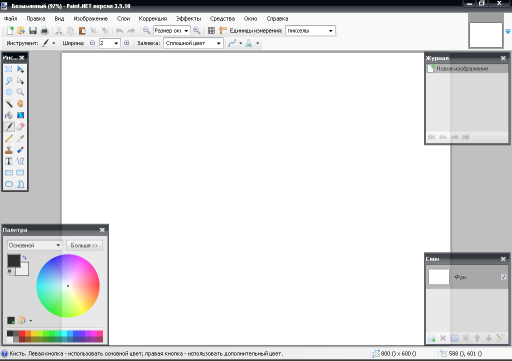Select the Move Selected Pixels tool
The image size is (512, 361).
point(20,69)
